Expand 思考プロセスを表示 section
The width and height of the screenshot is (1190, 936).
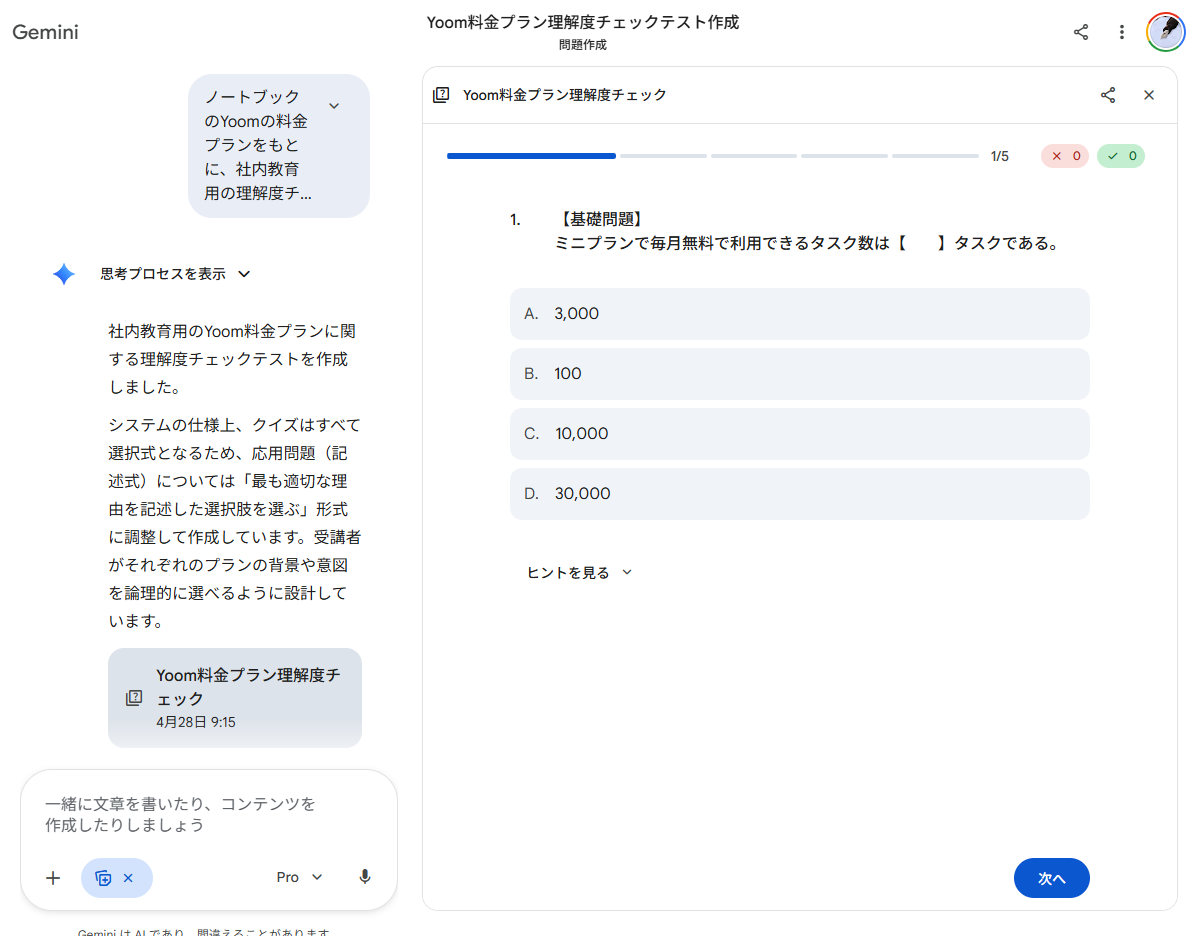click(175, 274)
